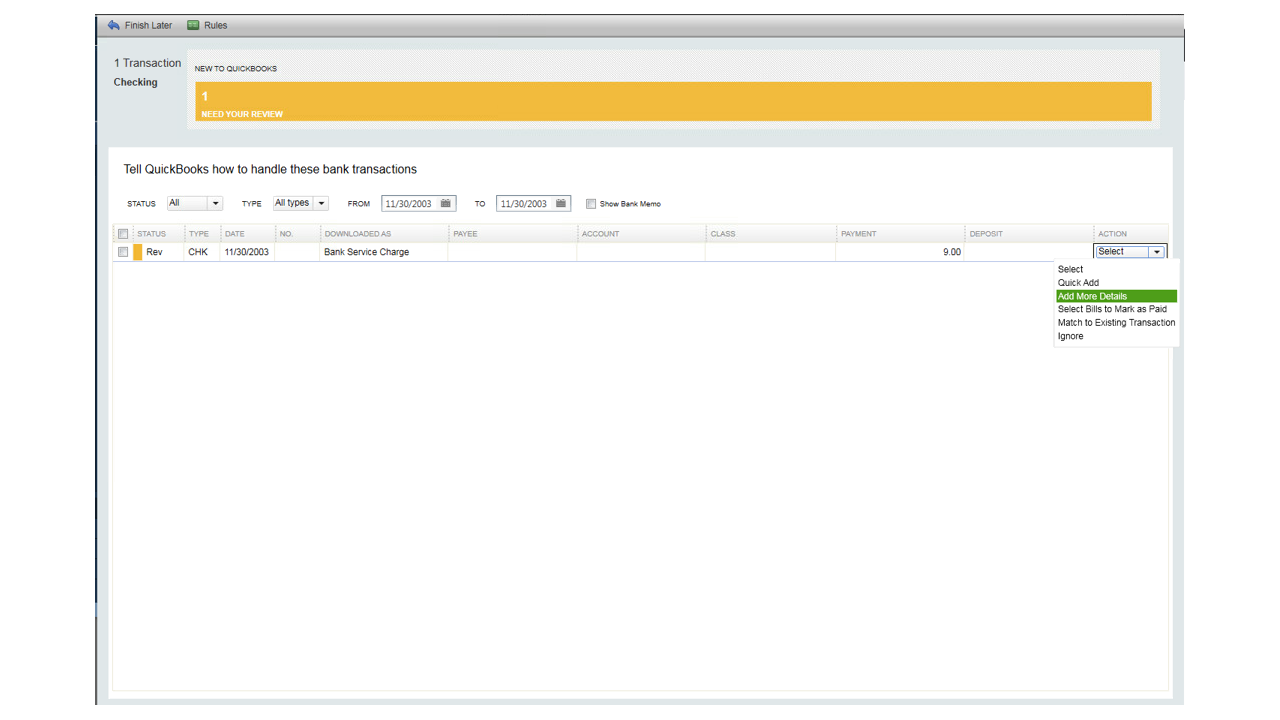The image size is (1280, 720).
Task: Choose Quick Add from the action menu
Action: (1077, 282)
